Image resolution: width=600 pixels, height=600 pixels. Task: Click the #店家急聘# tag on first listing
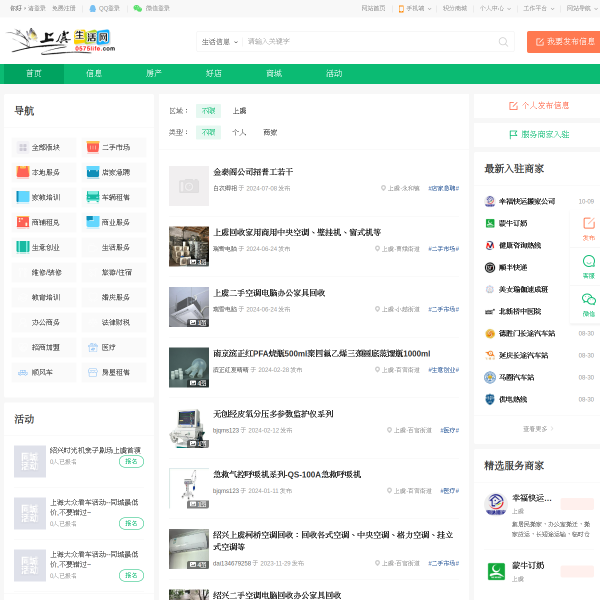click(443, 188)
